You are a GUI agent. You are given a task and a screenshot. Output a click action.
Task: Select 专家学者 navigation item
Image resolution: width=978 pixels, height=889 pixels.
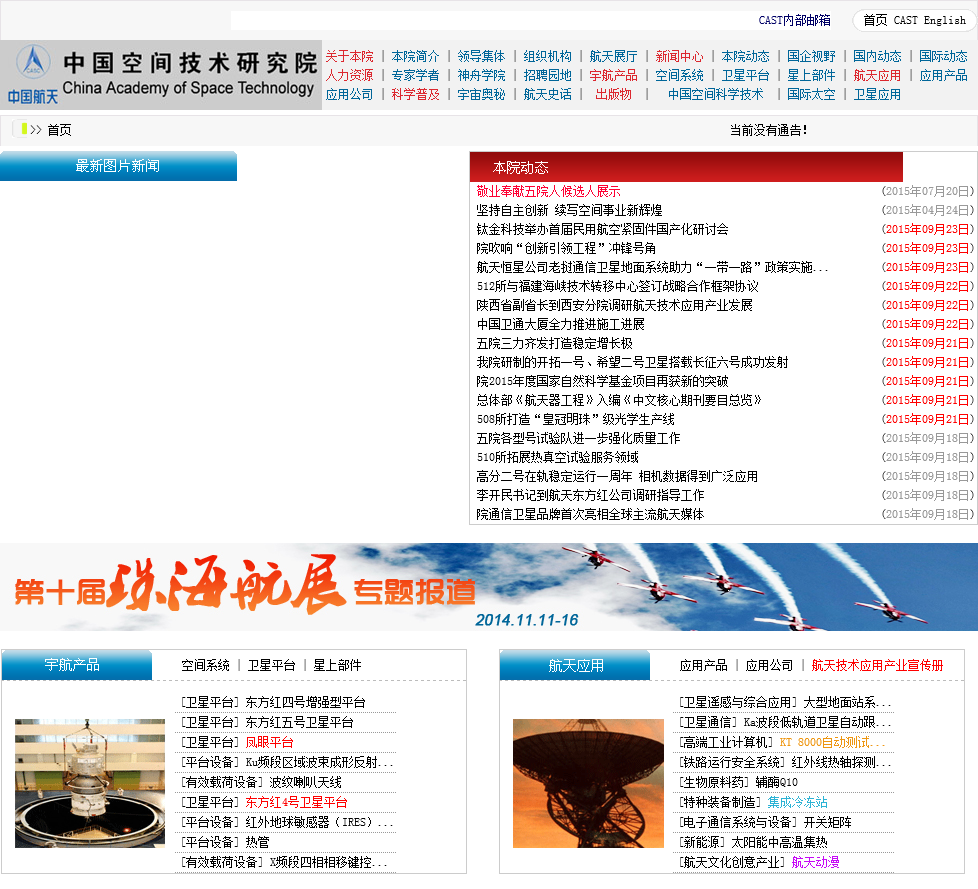415,75
